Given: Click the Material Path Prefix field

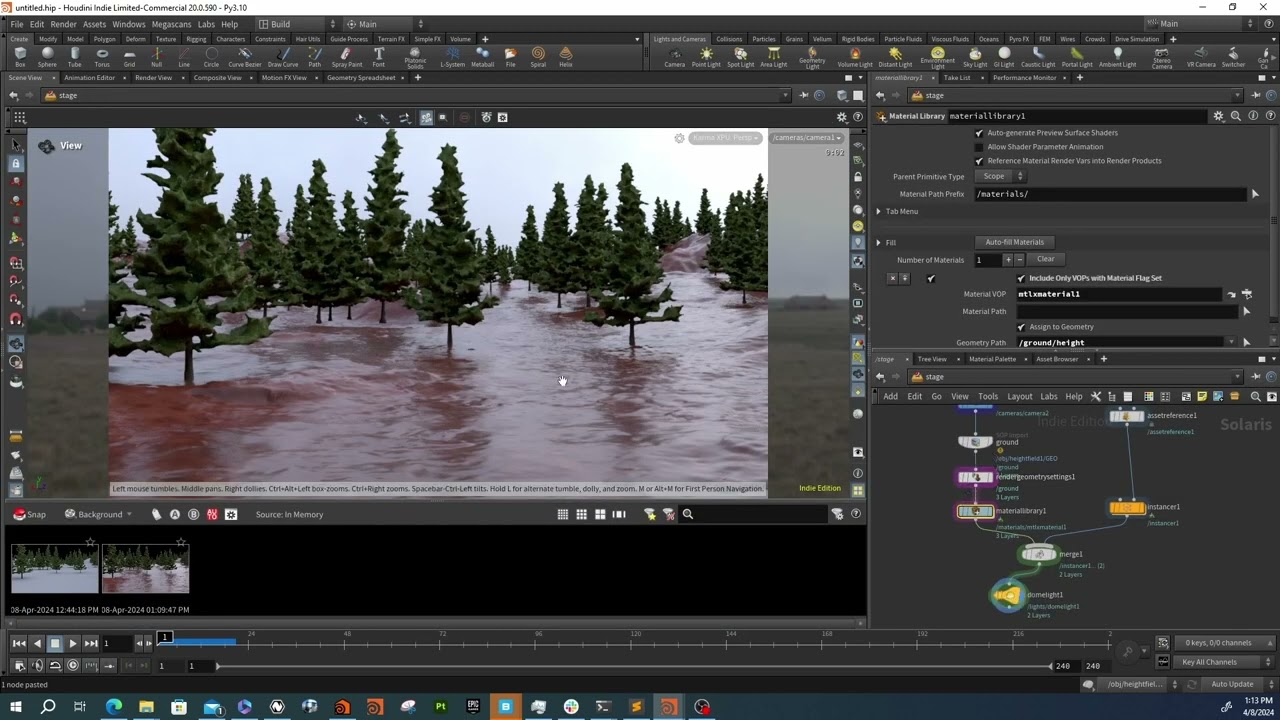Looking at the screenshot, I should click(x=1111, y=194).
